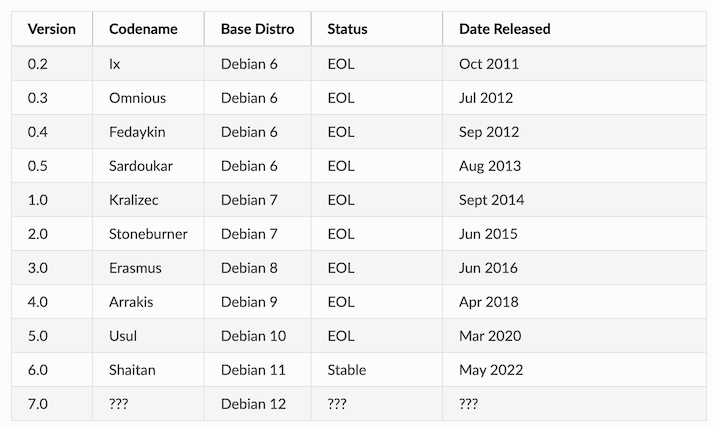The width and height of the screenshot is (713, 426).
Task: Click the Fedaykin codename cell
Action: pos(138,132)
